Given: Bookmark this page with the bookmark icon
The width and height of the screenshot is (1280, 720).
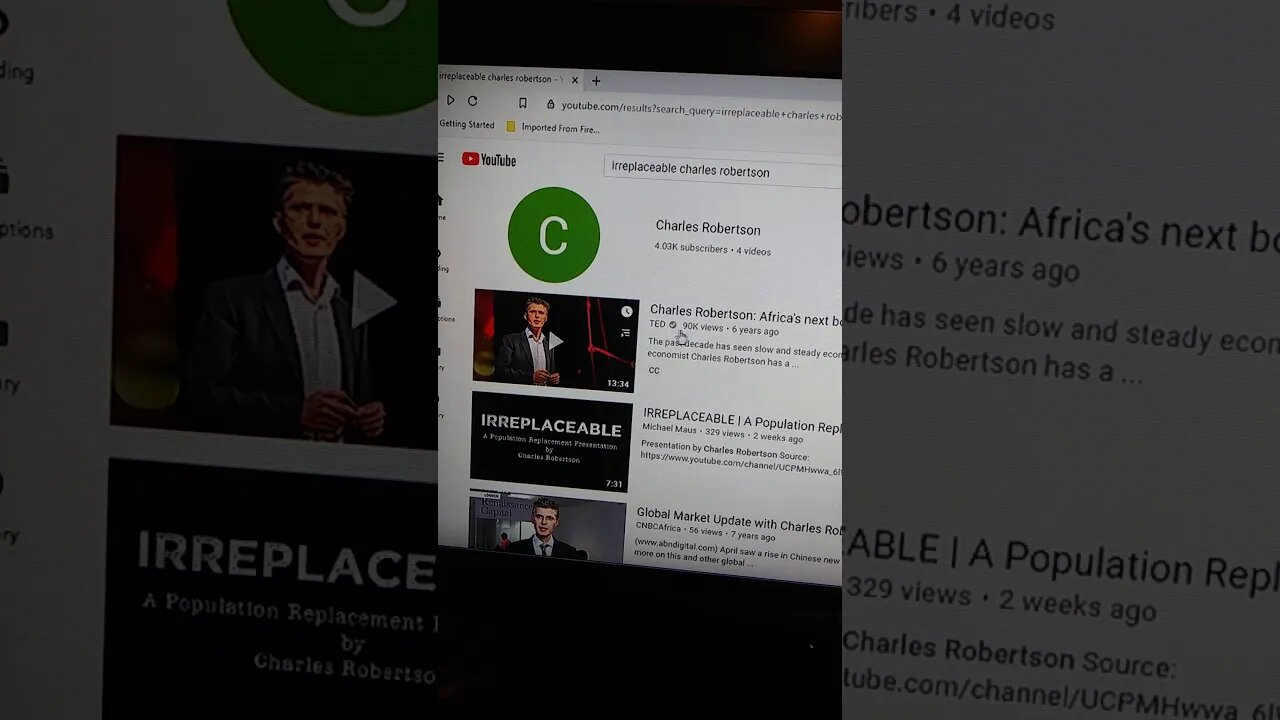Looking at the screenshot, I should tap(522, 103).
